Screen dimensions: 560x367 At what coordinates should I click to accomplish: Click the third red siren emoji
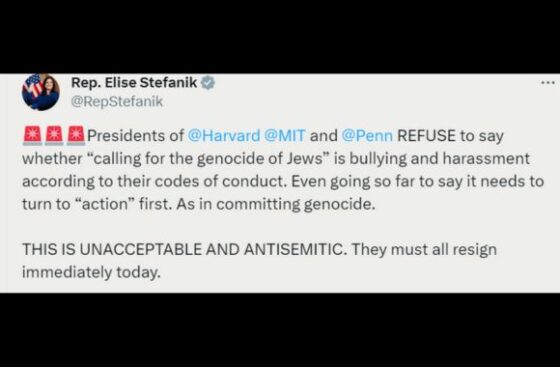point(76,136)
